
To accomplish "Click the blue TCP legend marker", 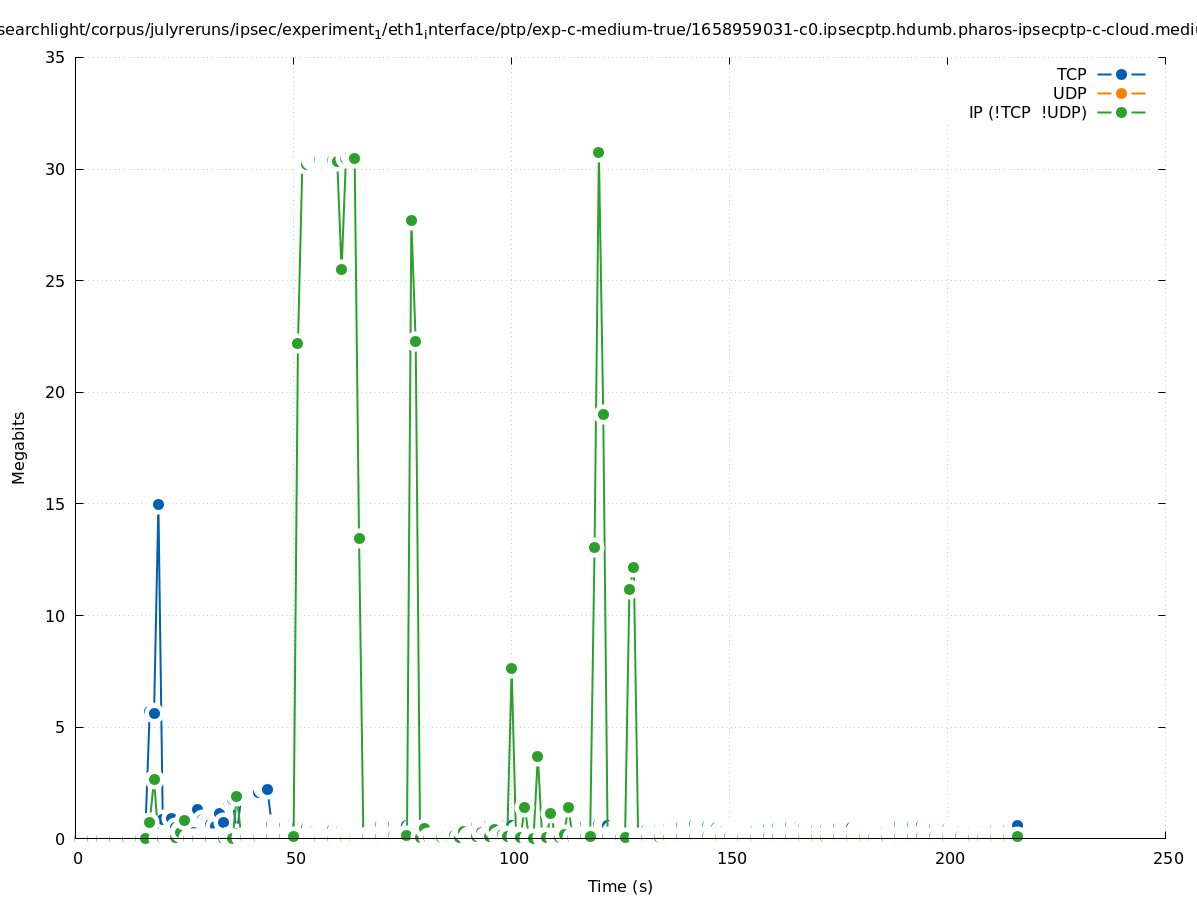I will (x=1121, y=74).
